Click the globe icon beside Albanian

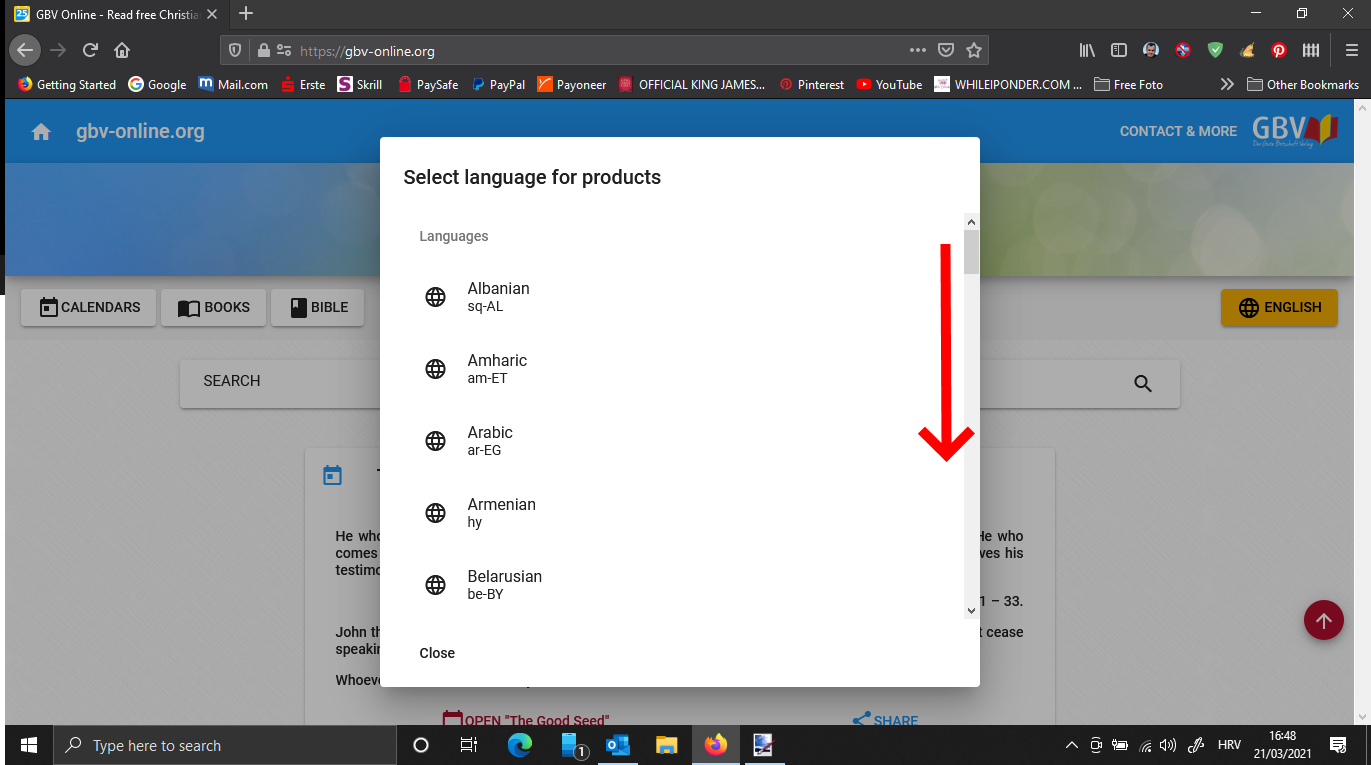point(435,297)
